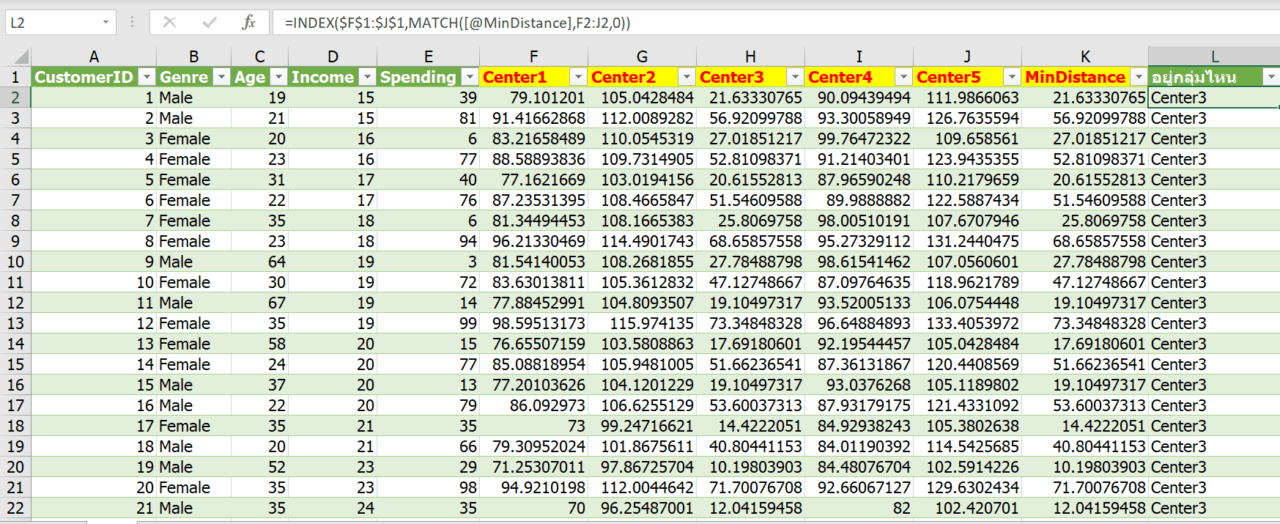Screen dimensions: 1280x524
Task: Open the Center4 filter dropdown
Action: [x=903, y=77]
